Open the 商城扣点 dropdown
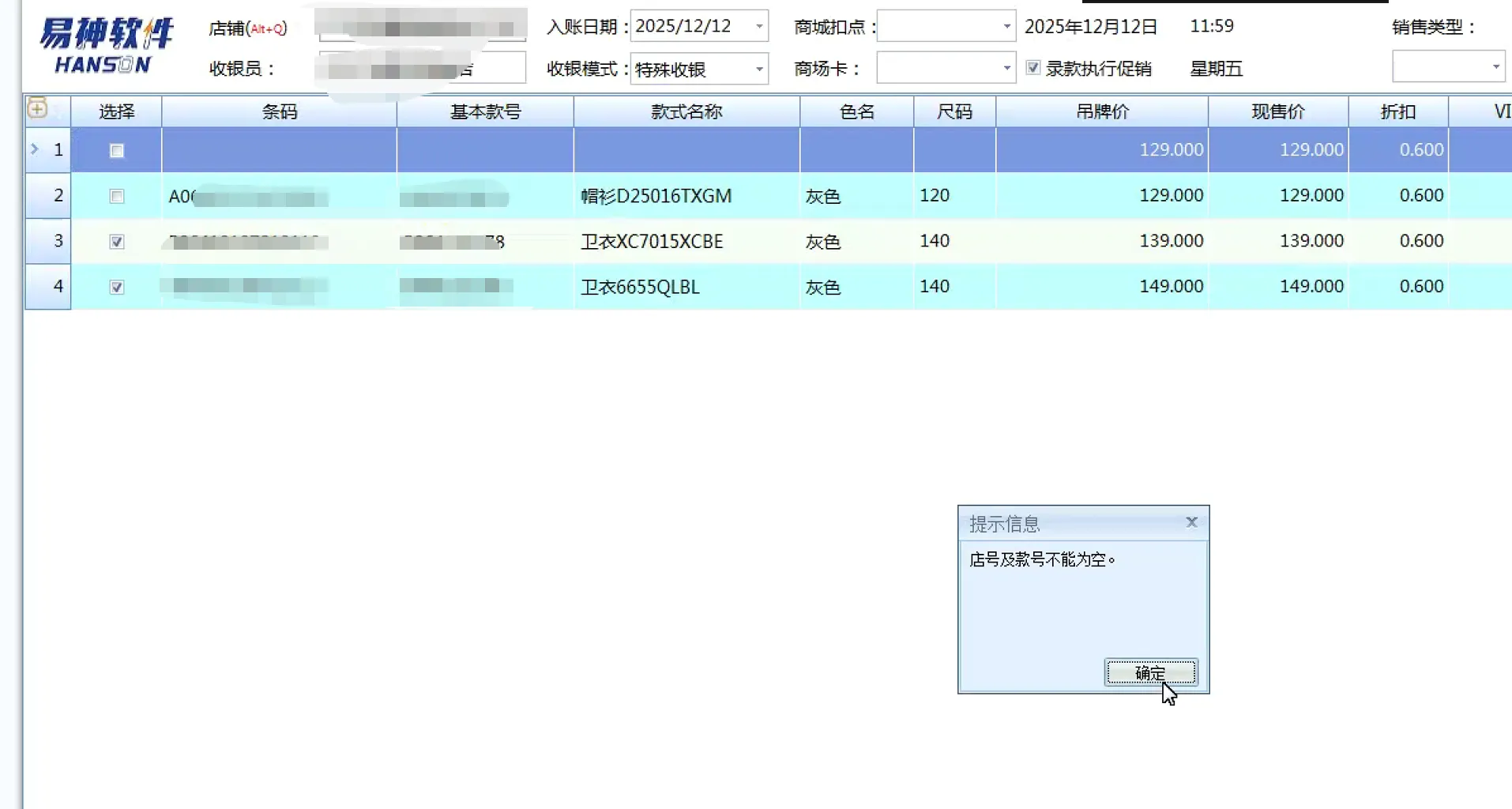This screenshot has width=1512, height=809. point(1006,26)
